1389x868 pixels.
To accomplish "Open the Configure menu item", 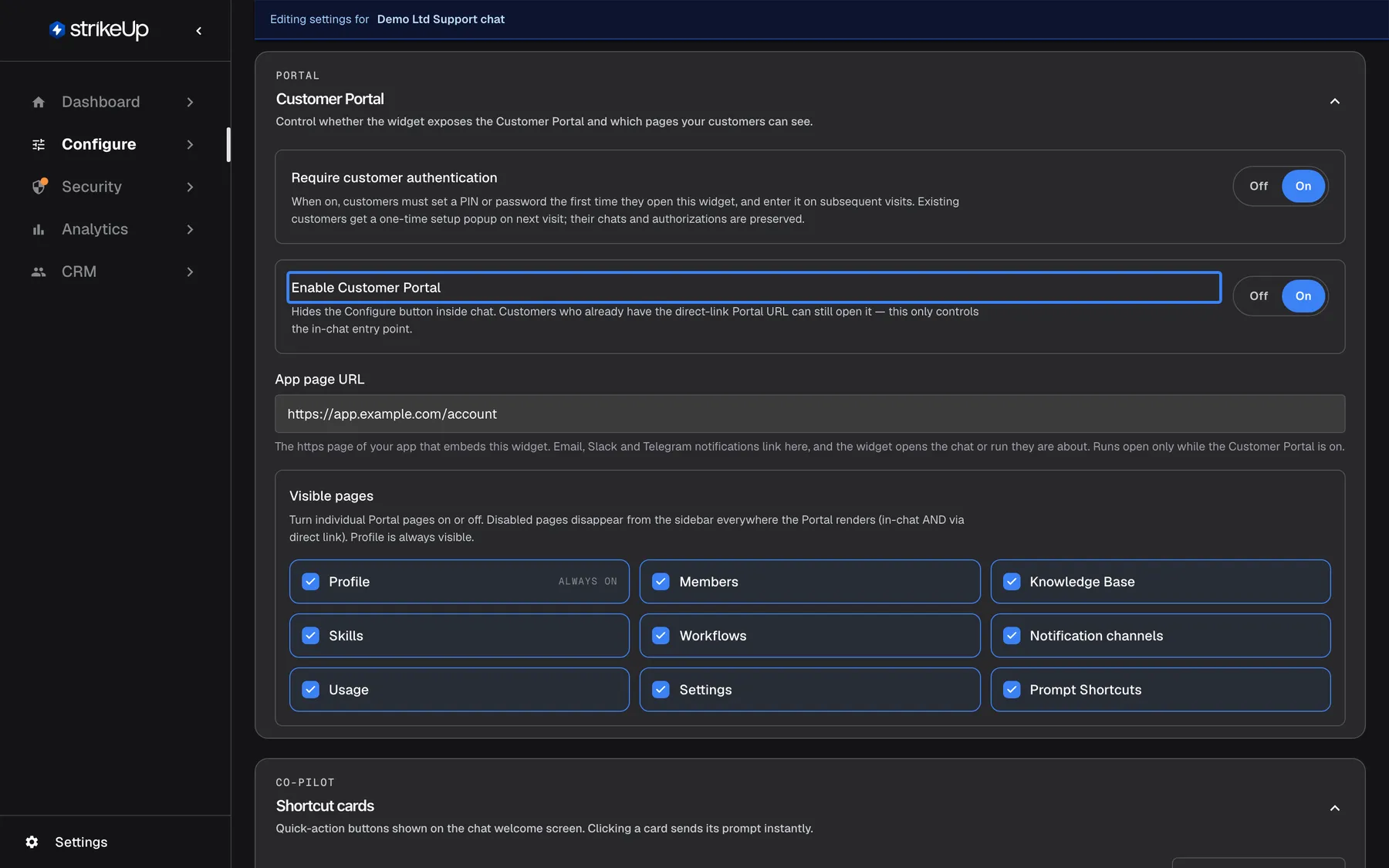I will 114,144.
